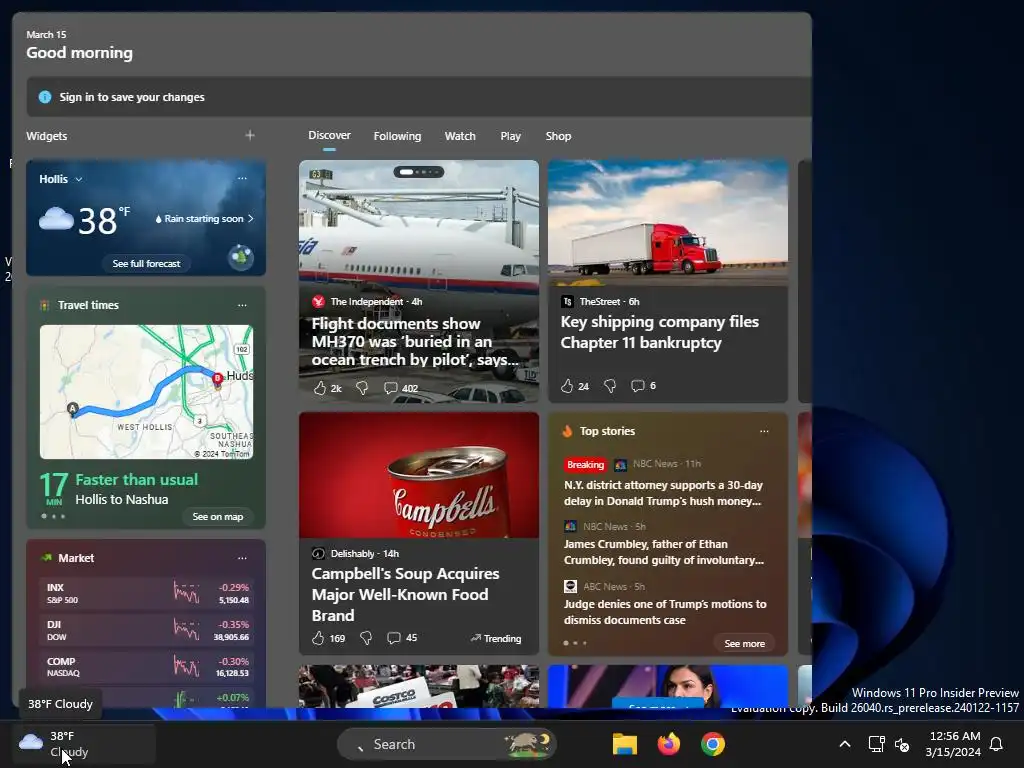This screenshot has height=768, width=1024.
Task: Click the Faster than usual travel status
Action: click(136, 479)
